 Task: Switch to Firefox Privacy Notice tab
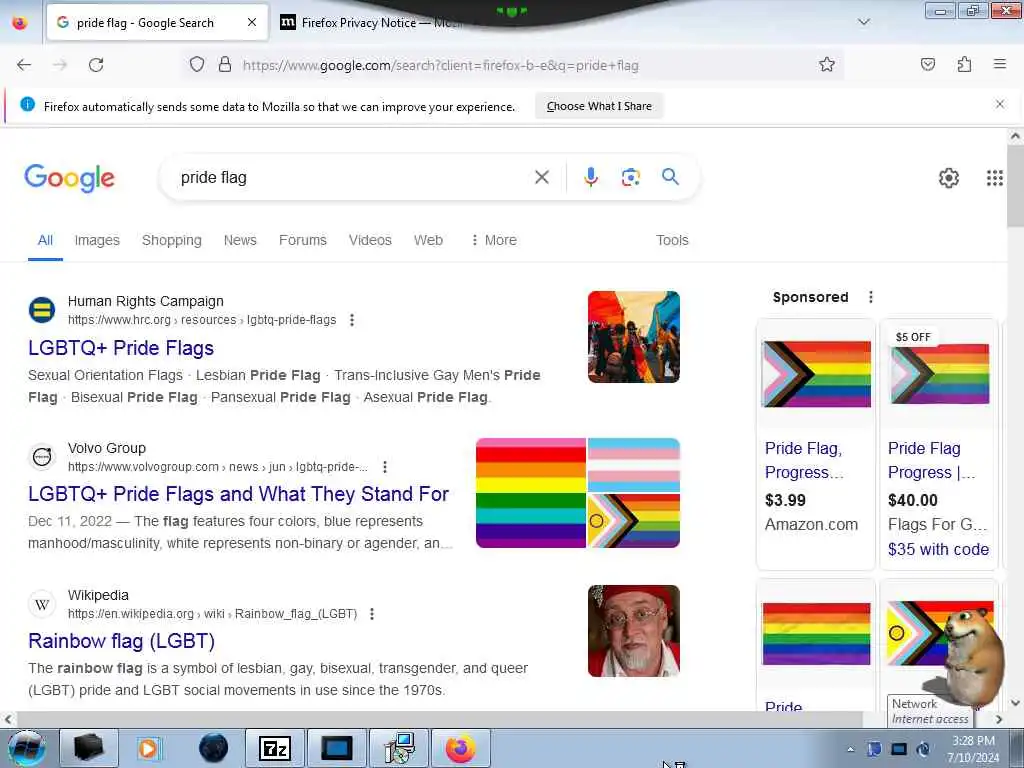click(x=372, y=22)
